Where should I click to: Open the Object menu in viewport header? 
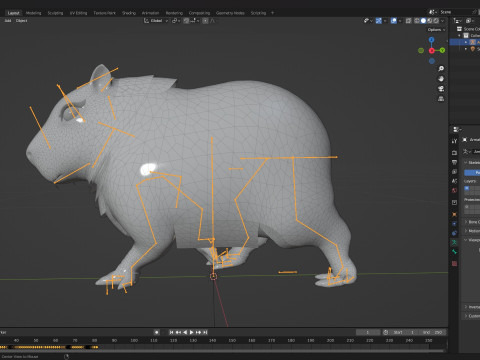[21, 21]
